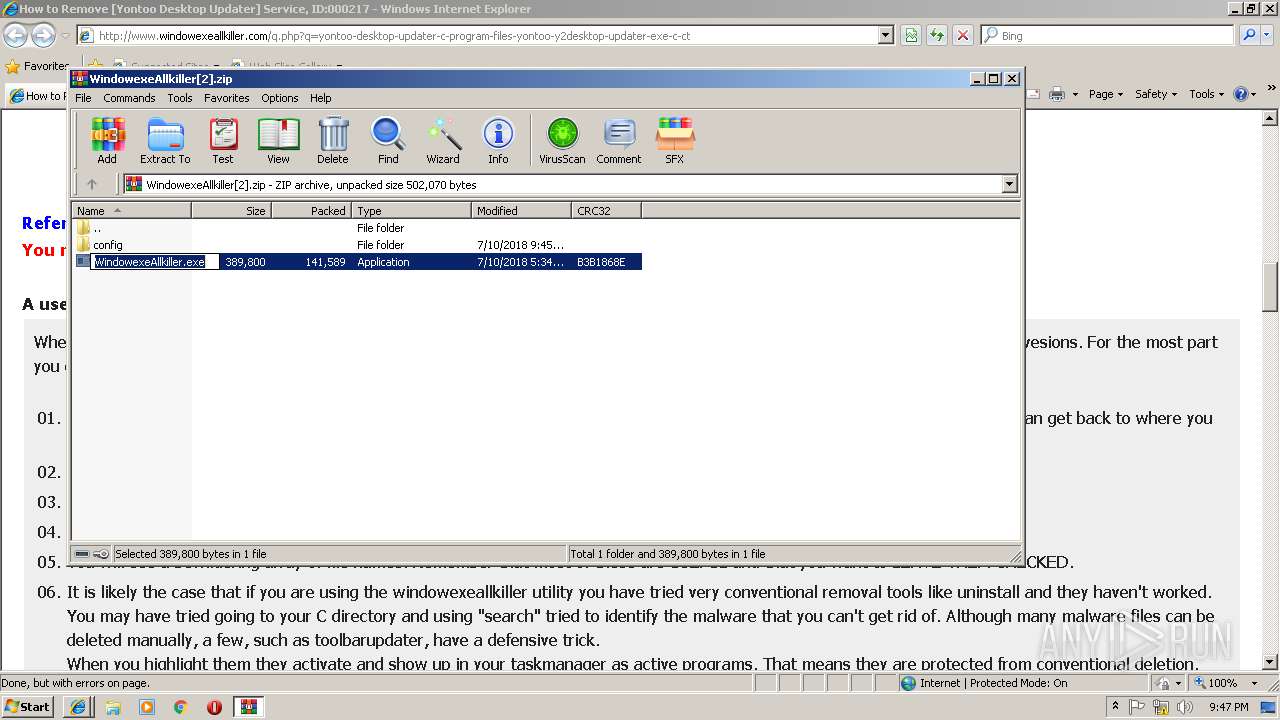The image size is (1280, 720).
Task: Click Internet Explorer Back button
Action: [x=15, y=35]
